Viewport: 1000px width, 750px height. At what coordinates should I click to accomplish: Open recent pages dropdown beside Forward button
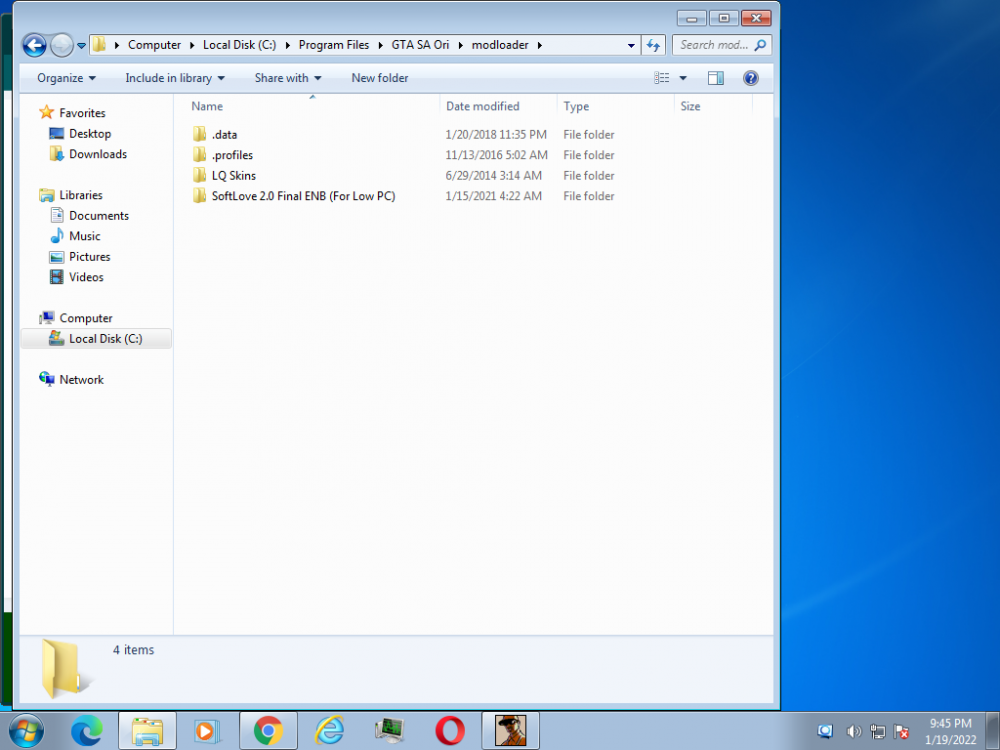[x=82, y=46]
